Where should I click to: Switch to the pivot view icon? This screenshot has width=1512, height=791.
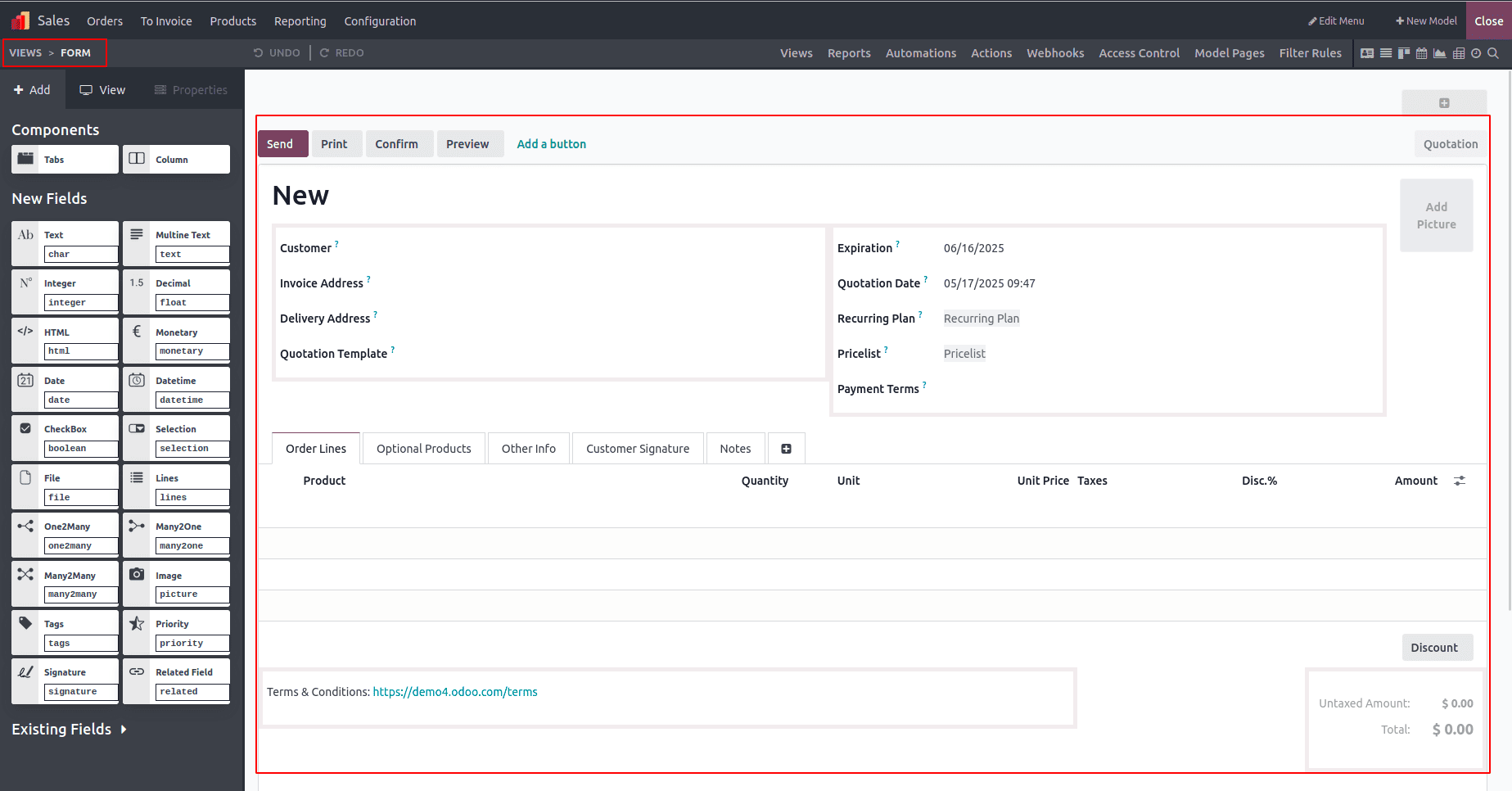1459,53
